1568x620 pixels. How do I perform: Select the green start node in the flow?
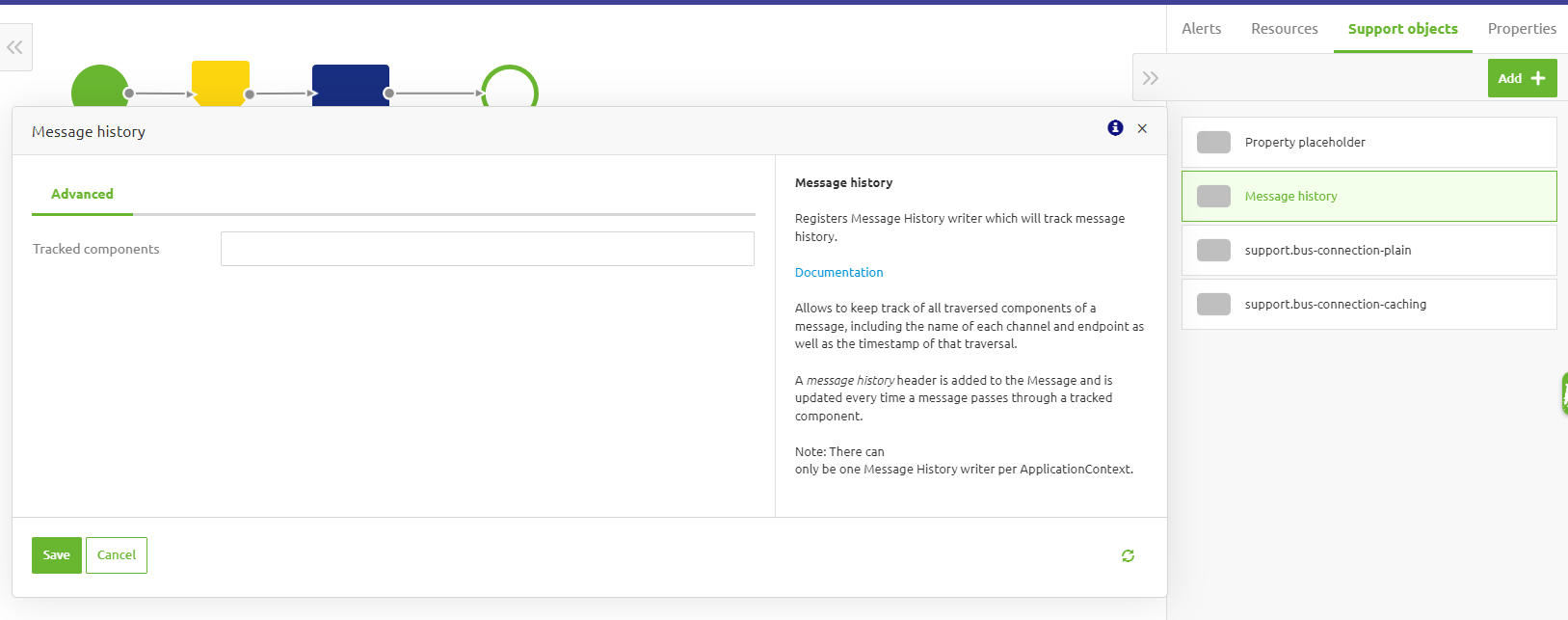pyautogui.click(x=99, y=87)
